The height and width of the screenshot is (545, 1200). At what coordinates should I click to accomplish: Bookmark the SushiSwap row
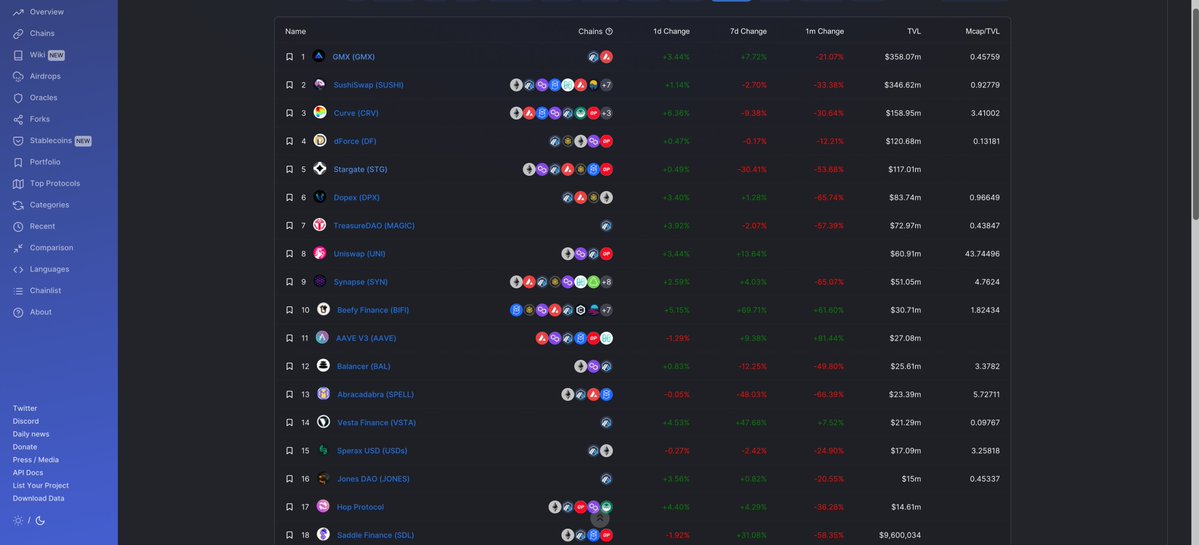290,85
